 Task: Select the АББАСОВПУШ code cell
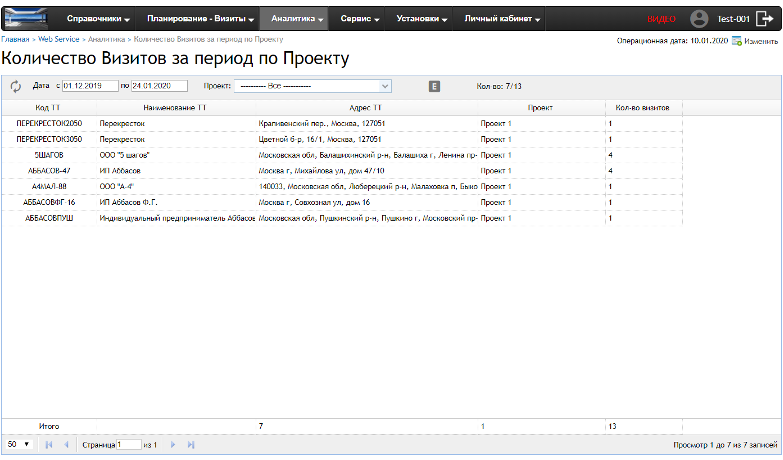pos(49,218)
